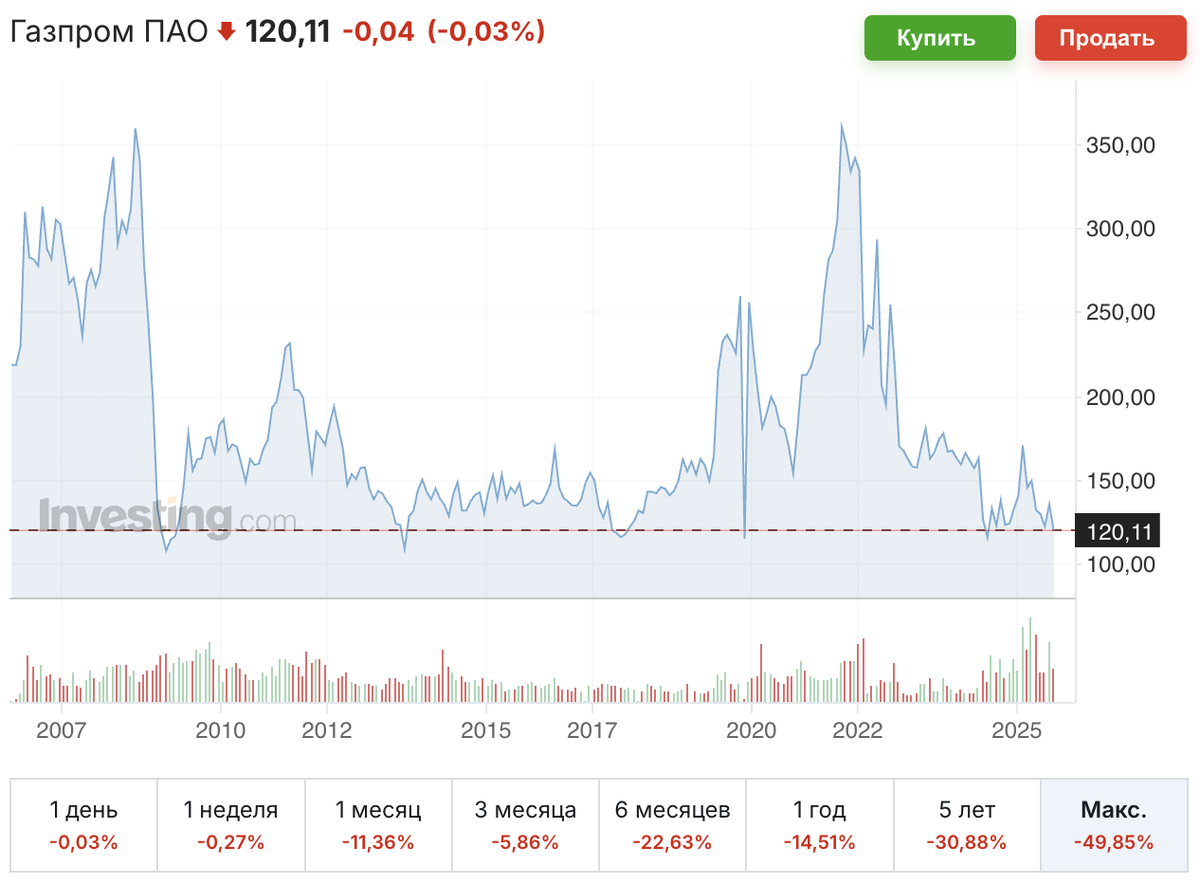Image resolution: width=1200 pixels, height=884 pixels.
Task: Click the 250,00 price axis label
Action: (x=1120, y=313)
